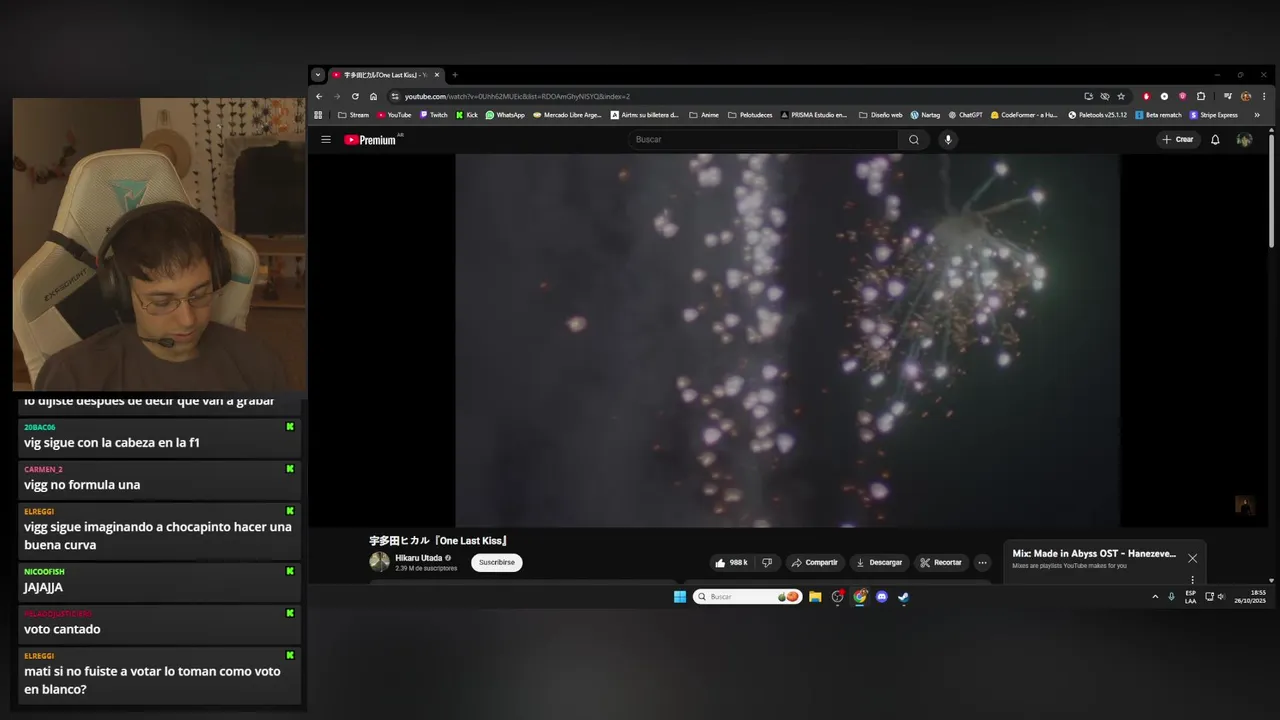Go to YouTube Premium home logo
Screen dimensions: 1280x720
371,140
